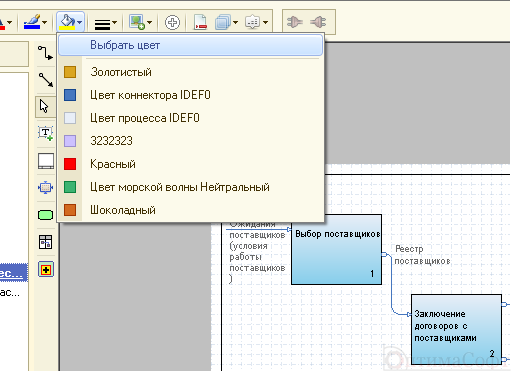Select the pointer selection tool
This screenshot has width=511, height=372.
pyautogui.click(x=45, y=107)
